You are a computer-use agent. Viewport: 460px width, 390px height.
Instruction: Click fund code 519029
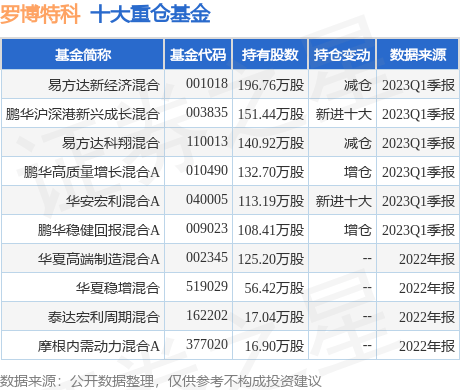[x=207, y=286]
